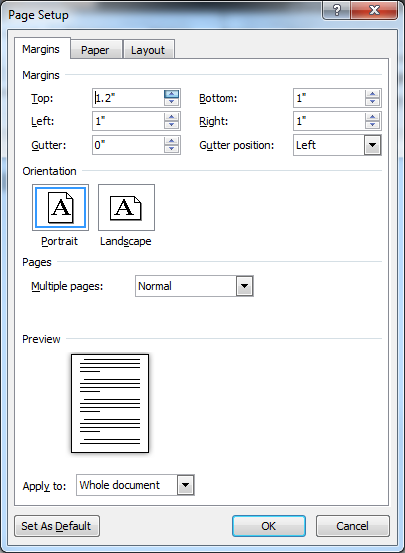Increase the Right margin with up arrow
The width and height of the screenshot is (405, 553).
[373, 117]
